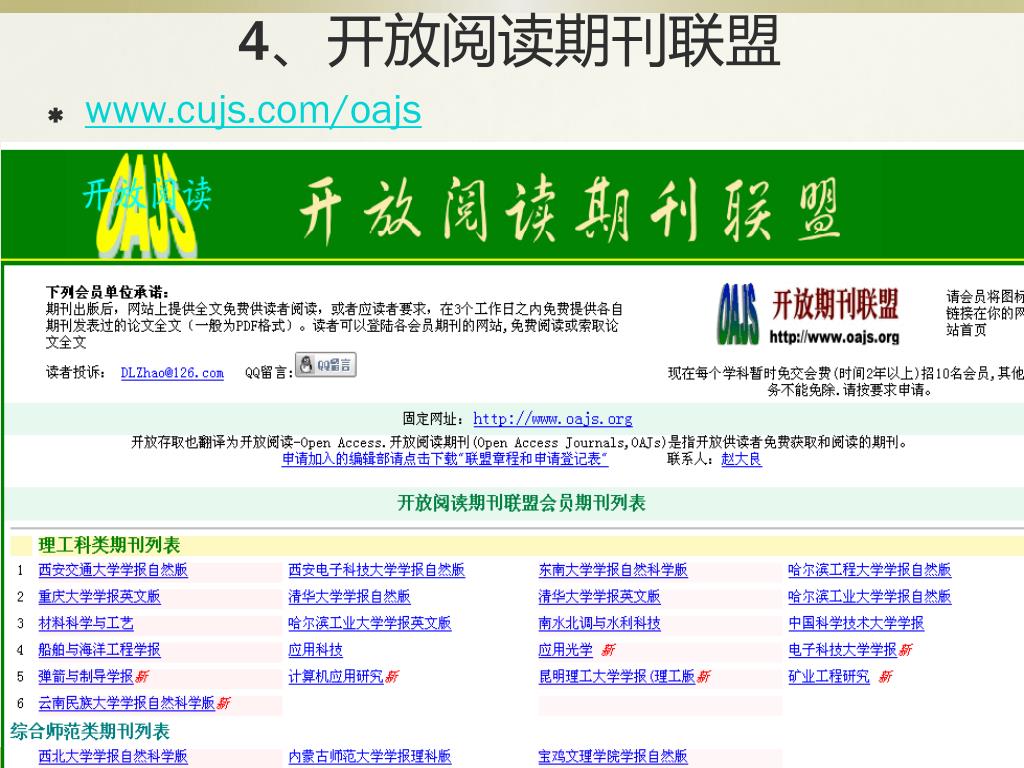
Task: Open 材料科学与工艺 journal link
Action: point(86,624)
